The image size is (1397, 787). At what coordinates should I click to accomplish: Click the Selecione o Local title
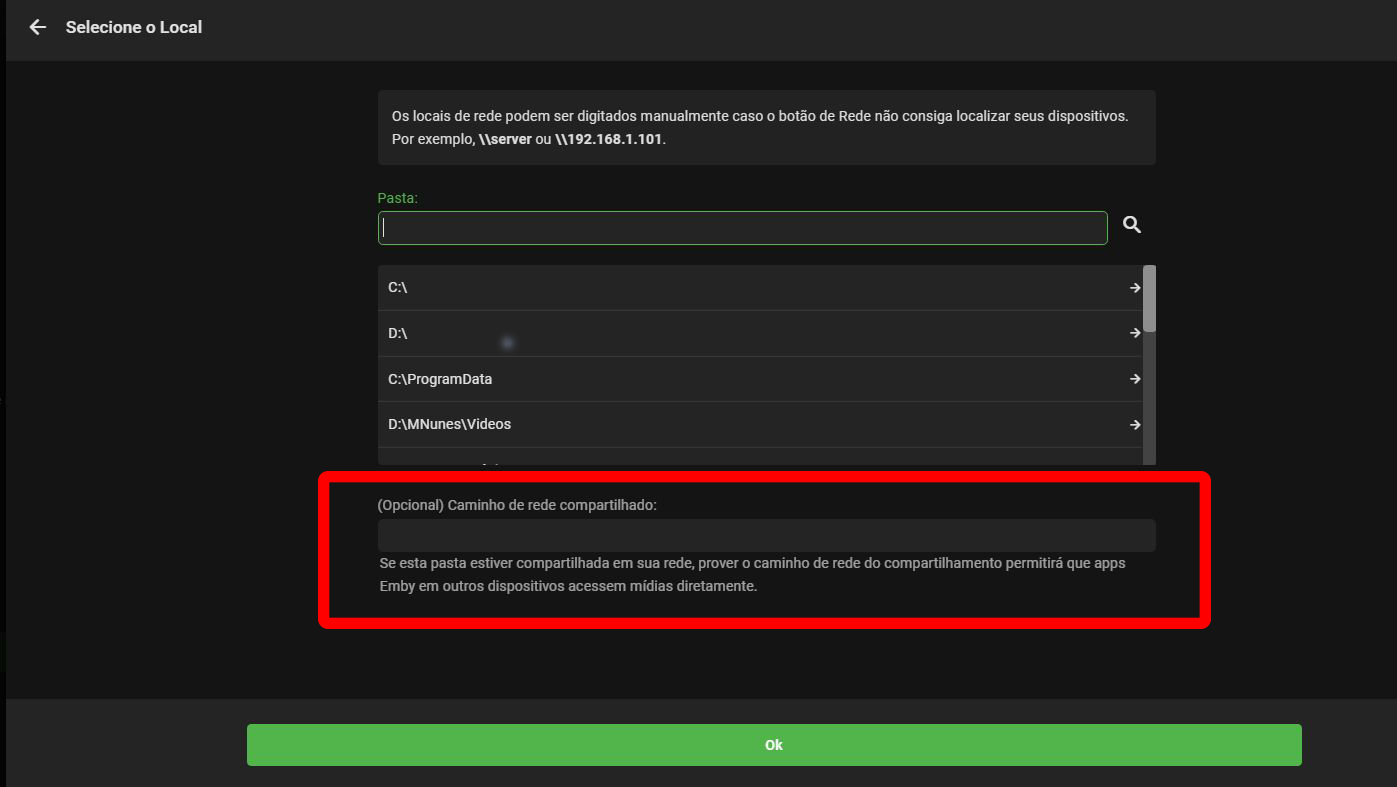[134, 27]
